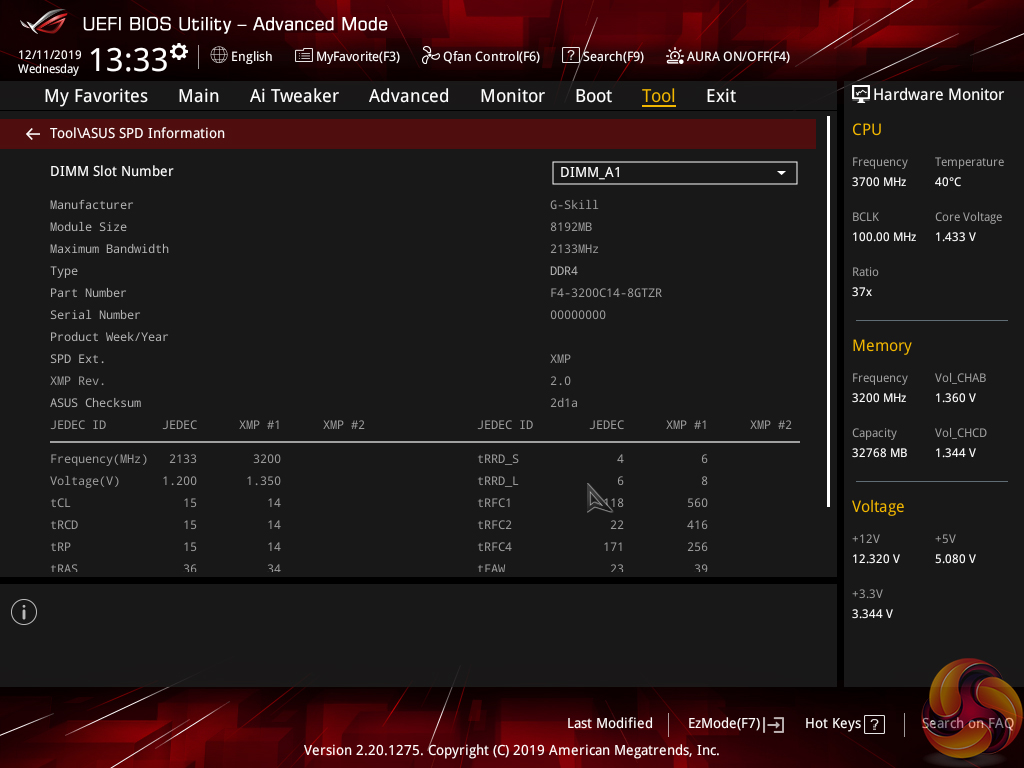Click the tRCD row label
Image resolution: width=1024 pixels, height=768 pixels.
pyautogui.click(x=64, y=525)
